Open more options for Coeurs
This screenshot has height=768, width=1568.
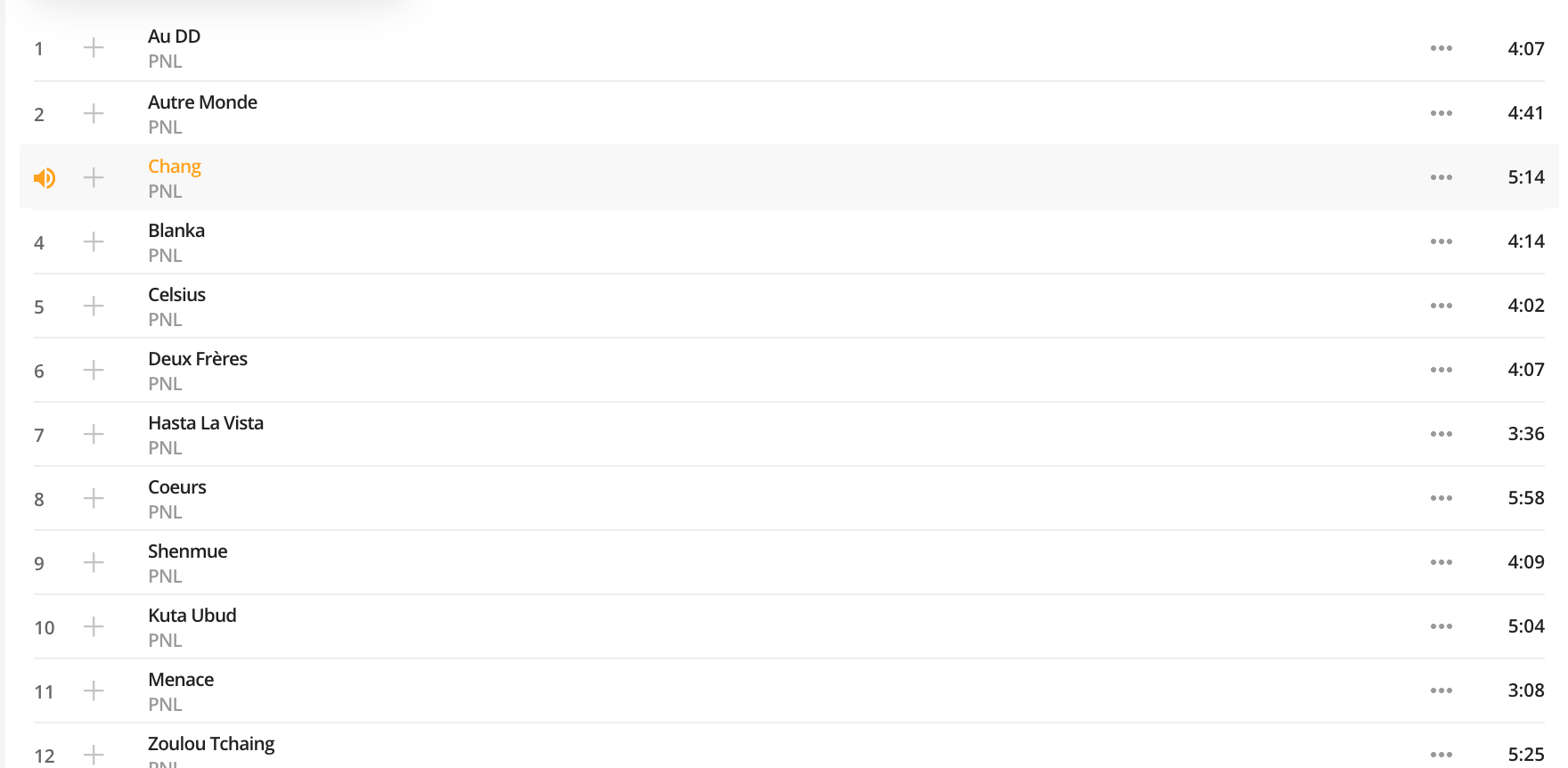coord(1441,498)
